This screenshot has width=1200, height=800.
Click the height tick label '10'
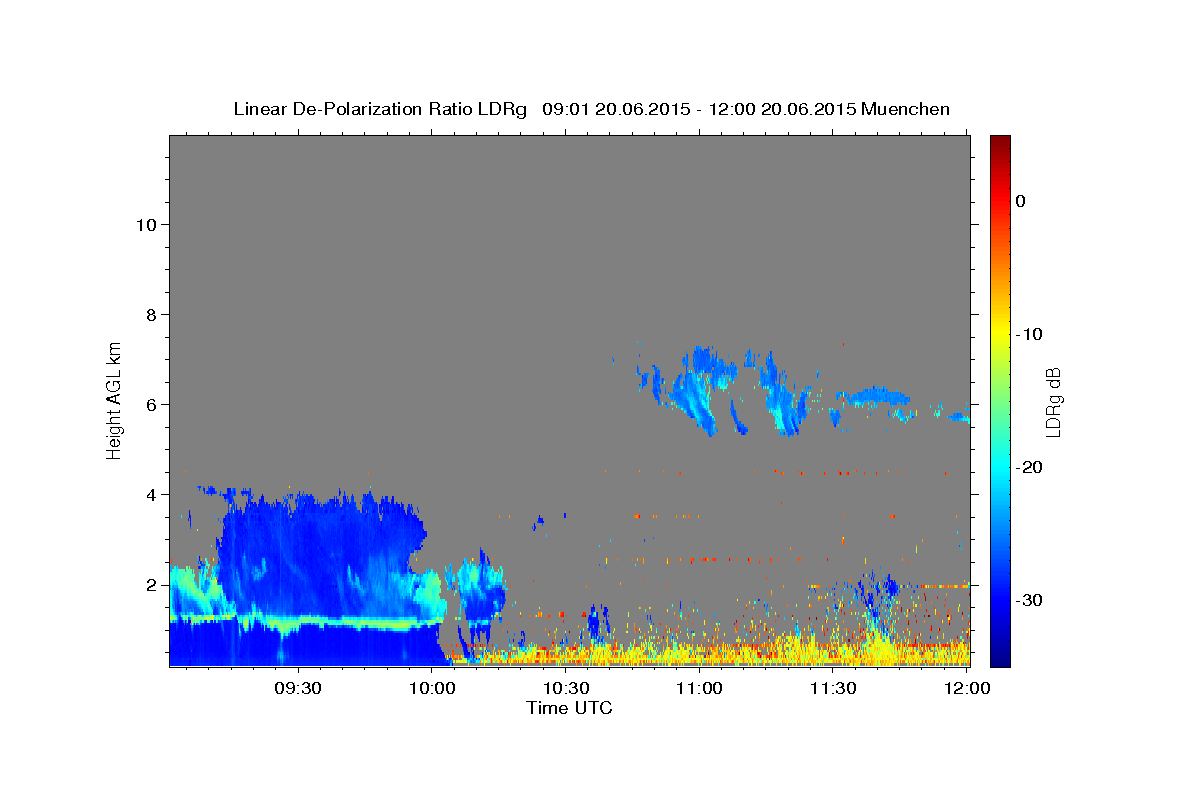[x=147, y=224]
